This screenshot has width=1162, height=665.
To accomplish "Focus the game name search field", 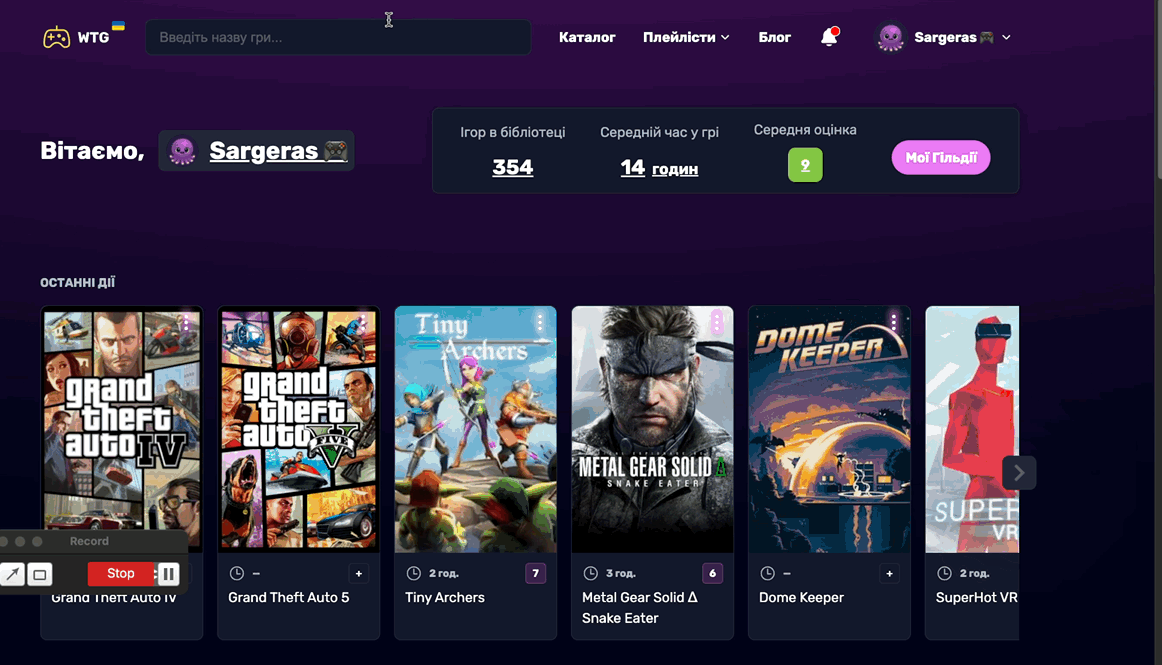I will [x=338, y=37].
